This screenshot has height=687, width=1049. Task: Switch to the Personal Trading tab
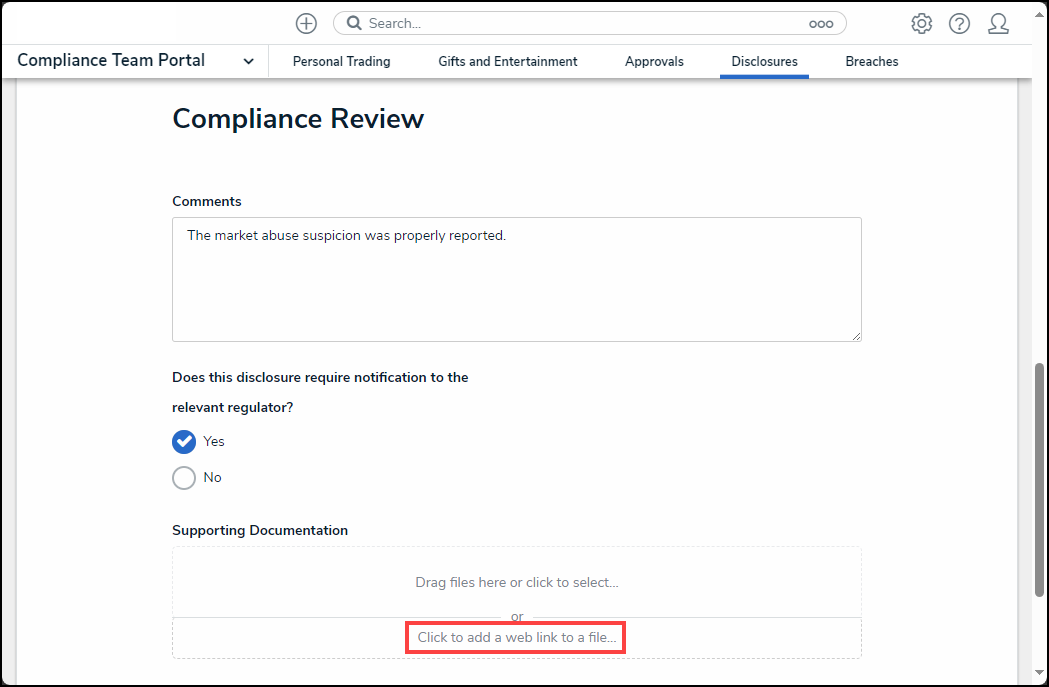point(341,61)
